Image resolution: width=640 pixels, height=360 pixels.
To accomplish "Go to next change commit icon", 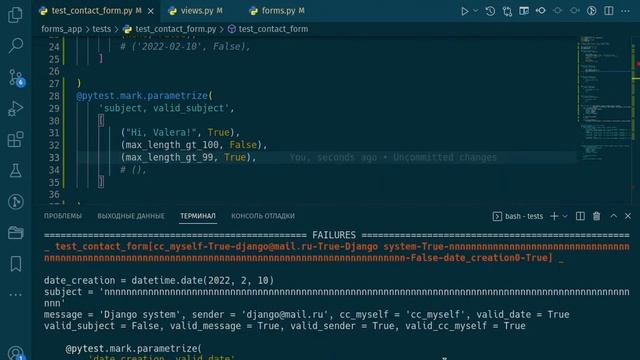I will pos(575,11).
